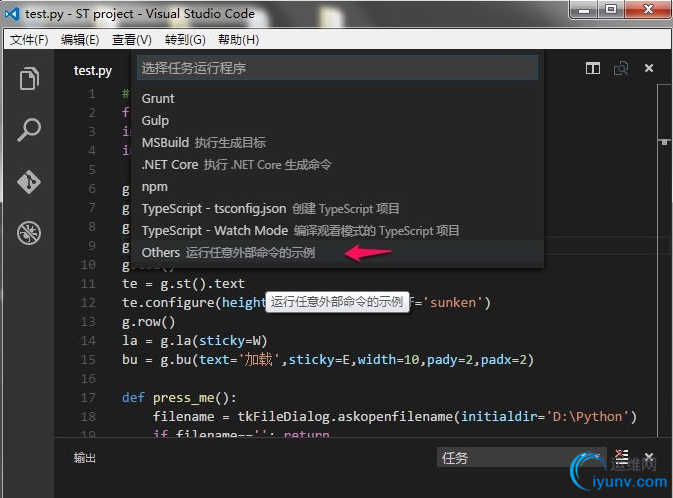Click the 输出 panel title
This screenshot has width=673, height=498.
(85, 458)
